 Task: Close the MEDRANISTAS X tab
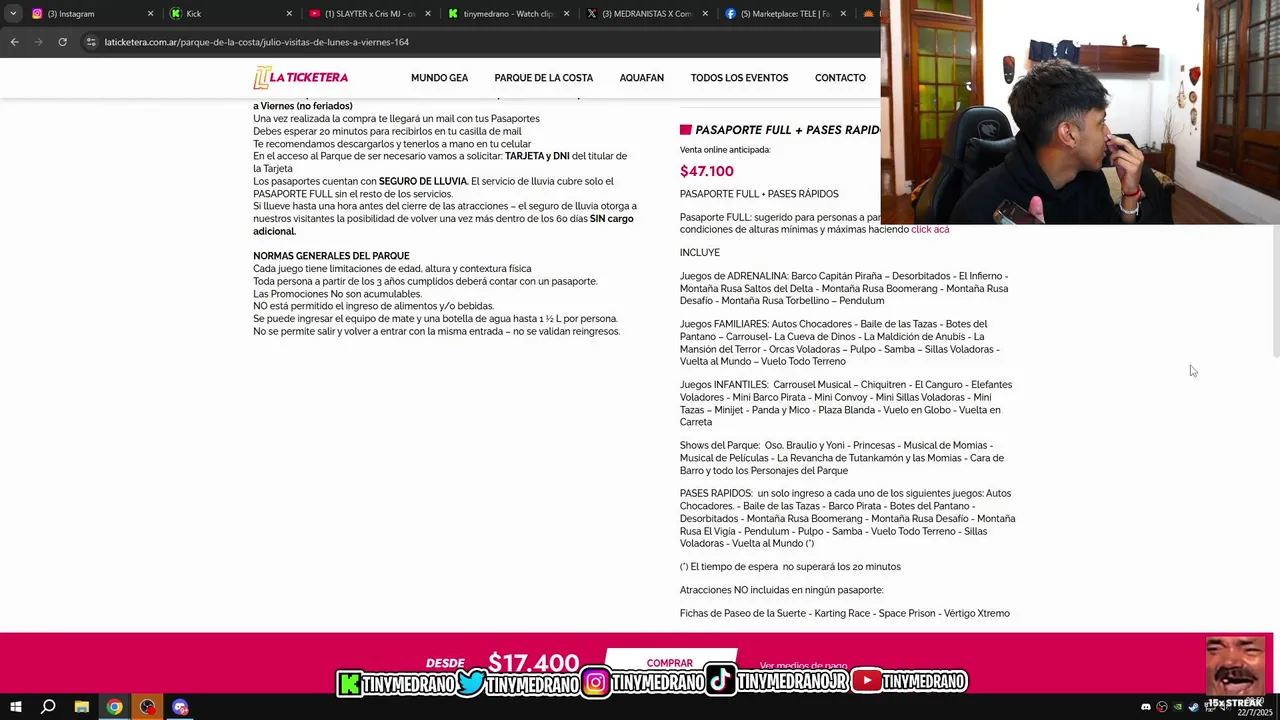[x=704, y=14]
